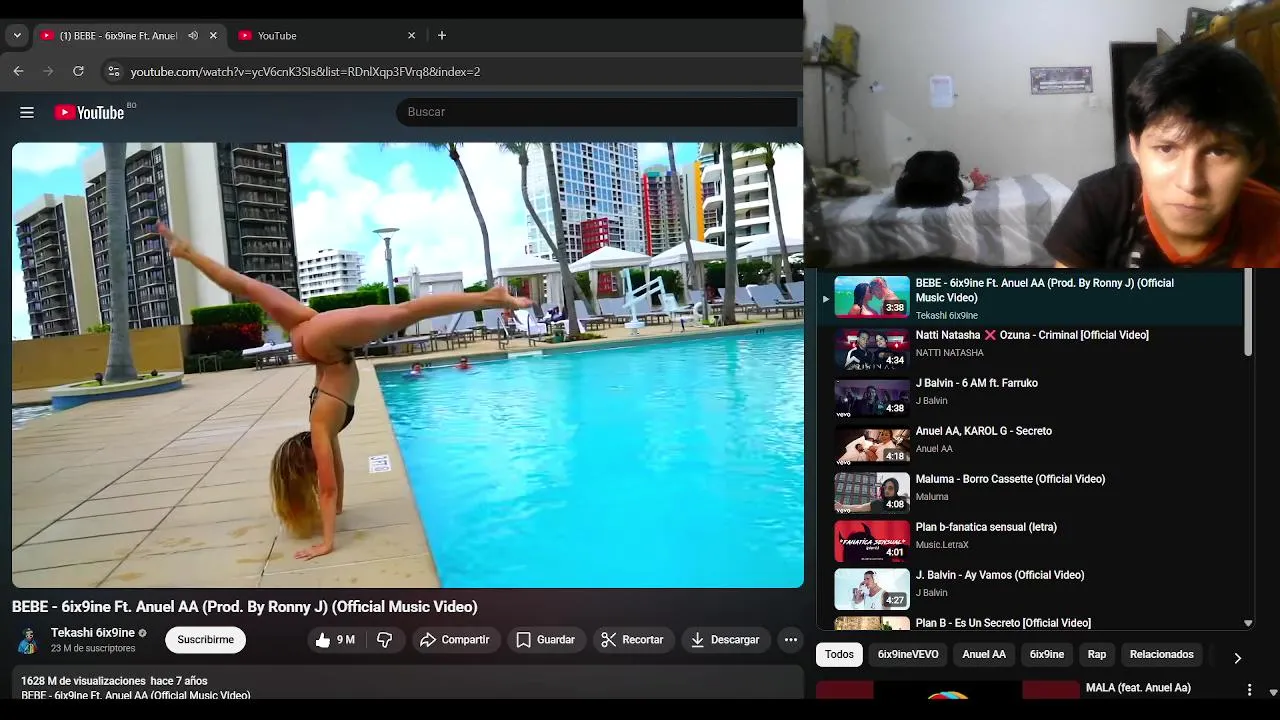Screen dimensions: 1280x720
Task: Click the browser forward arrow
Action: click(x=48, y=71)
